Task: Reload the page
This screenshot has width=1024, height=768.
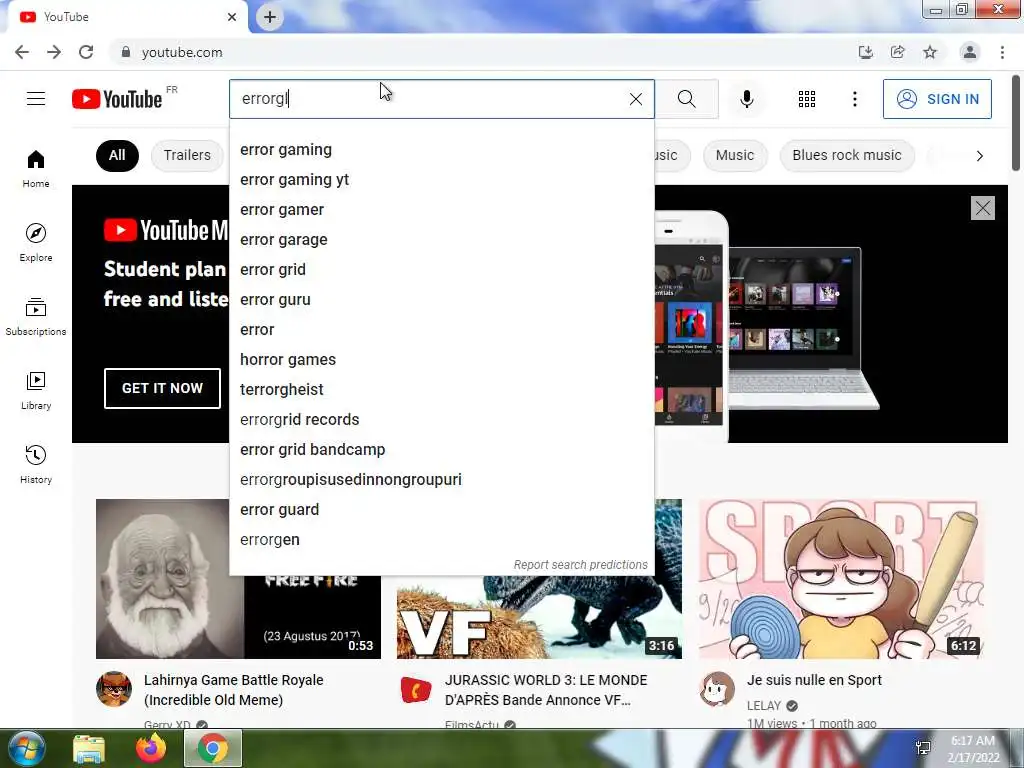Action: click(x=86, y=52)
